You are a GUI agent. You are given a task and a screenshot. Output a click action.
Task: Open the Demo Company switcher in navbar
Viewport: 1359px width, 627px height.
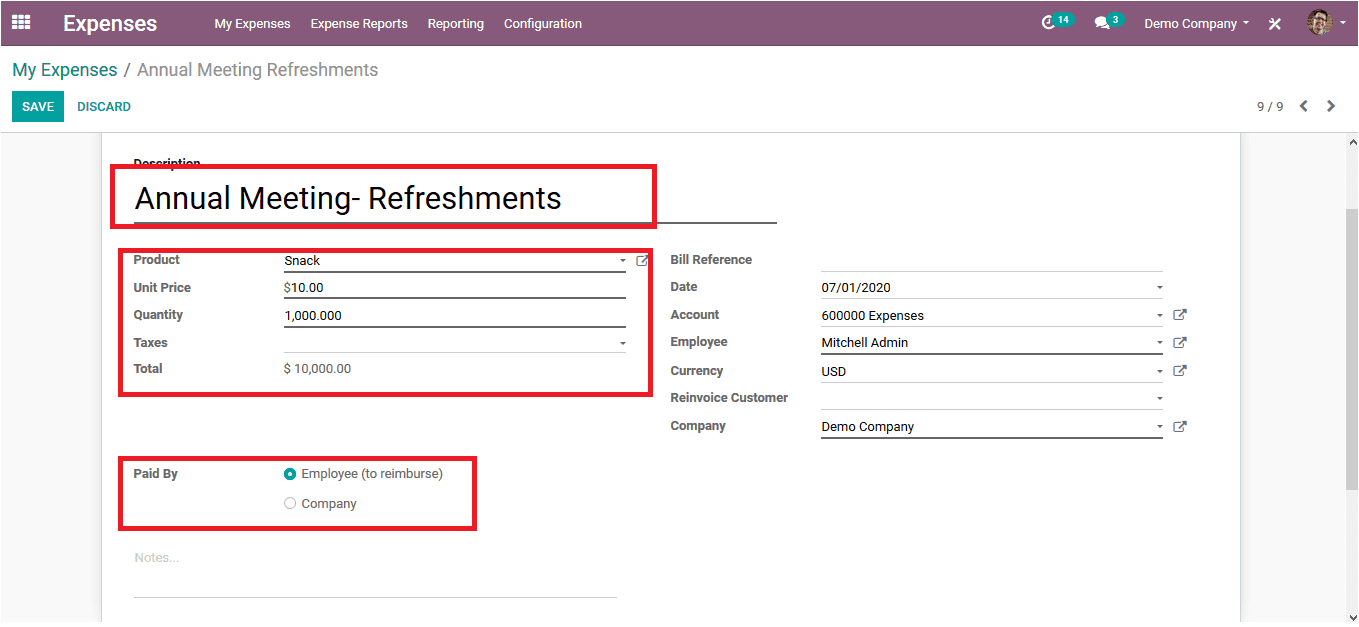[1196, 23]
